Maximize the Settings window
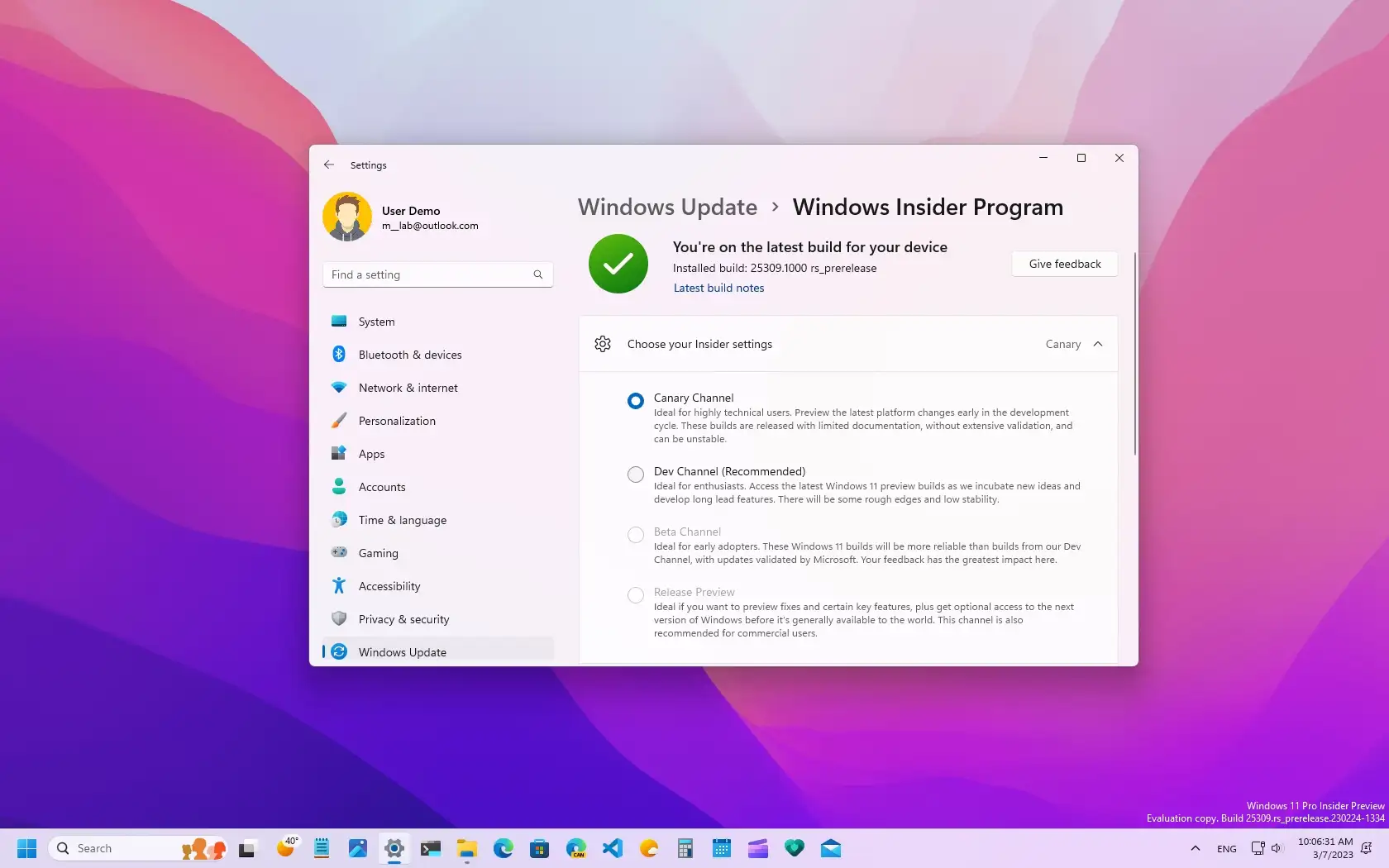The height and width of the screenshot is (868, 1389). (1081, 158)
